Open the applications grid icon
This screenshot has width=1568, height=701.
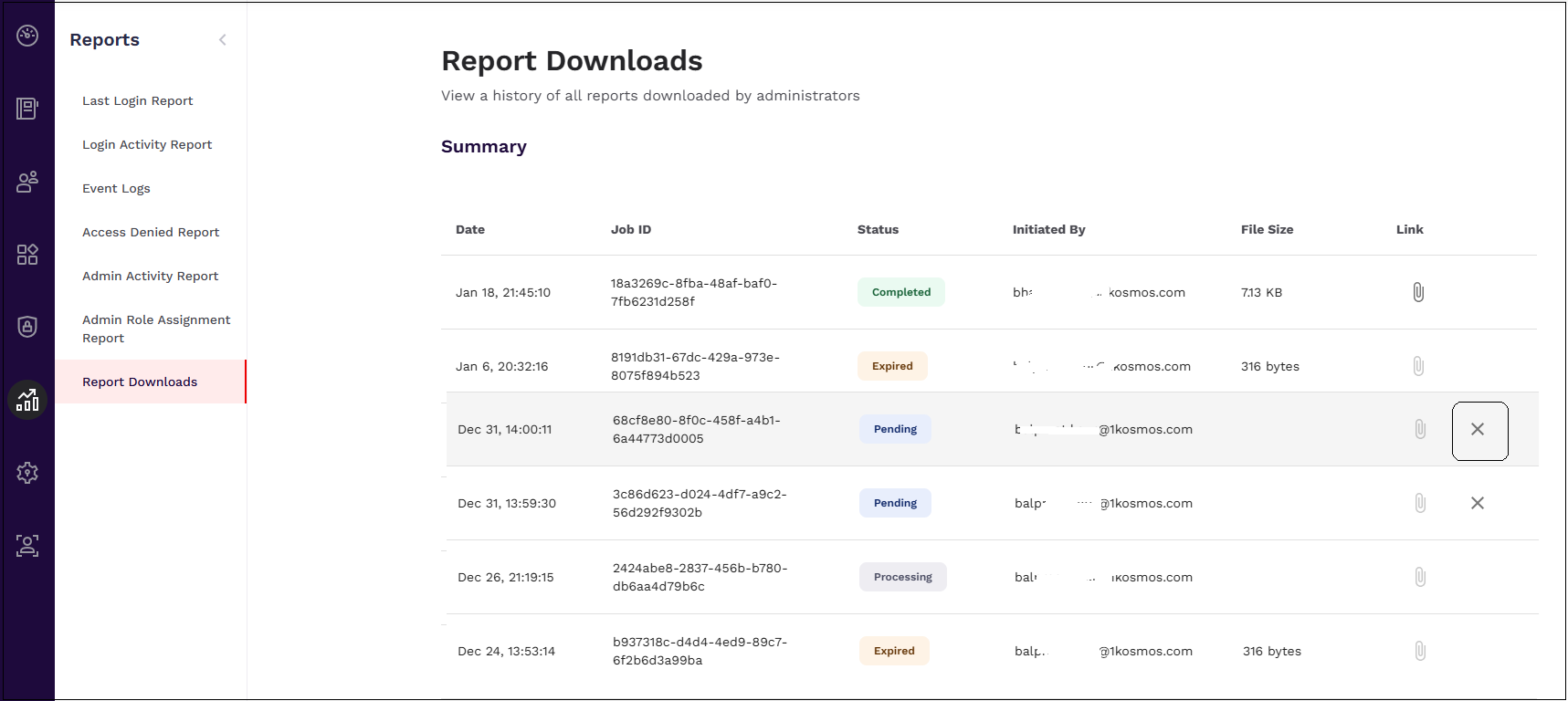click(x=27, y=255)
